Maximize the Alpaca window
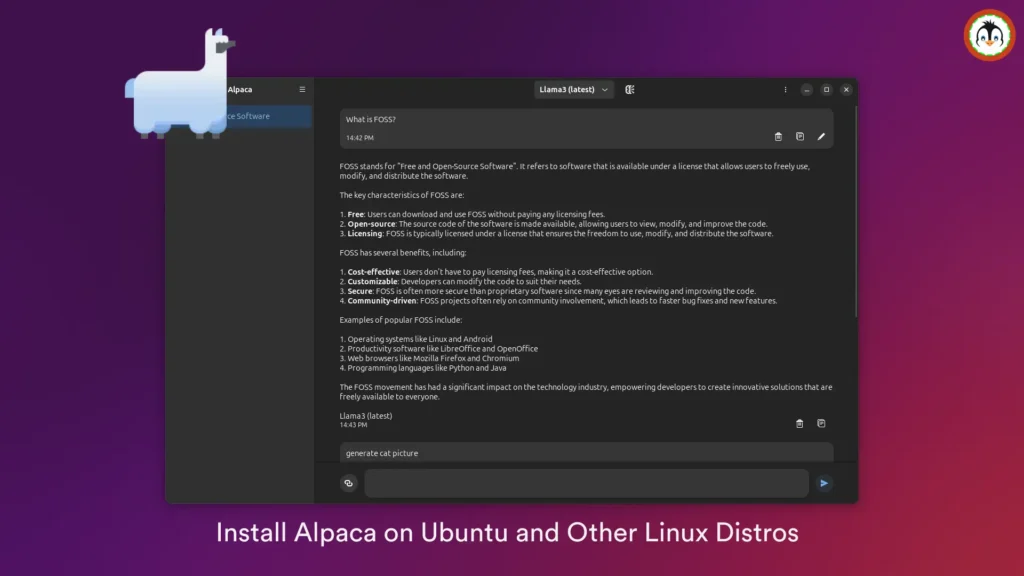This screenshot has height=576, width=1024. pyautogui.click(x=826, y=90)
